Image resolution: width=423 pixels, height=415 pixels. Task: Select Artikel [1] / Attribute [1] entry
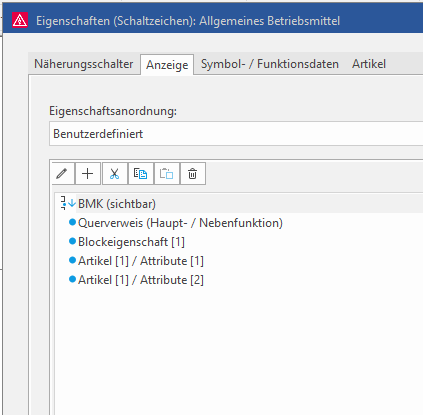click(141, 261)
